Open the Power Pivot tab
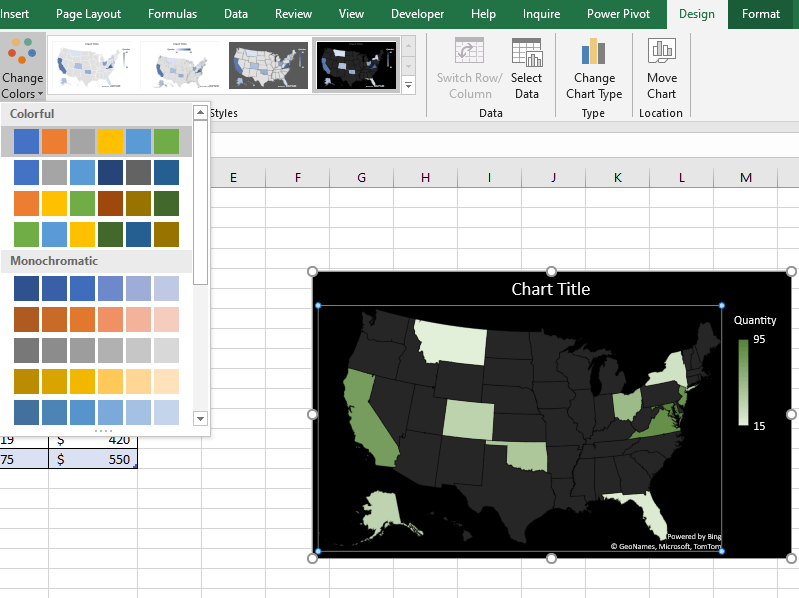This screenshot has width=799, height=598. tap(618, 14)
